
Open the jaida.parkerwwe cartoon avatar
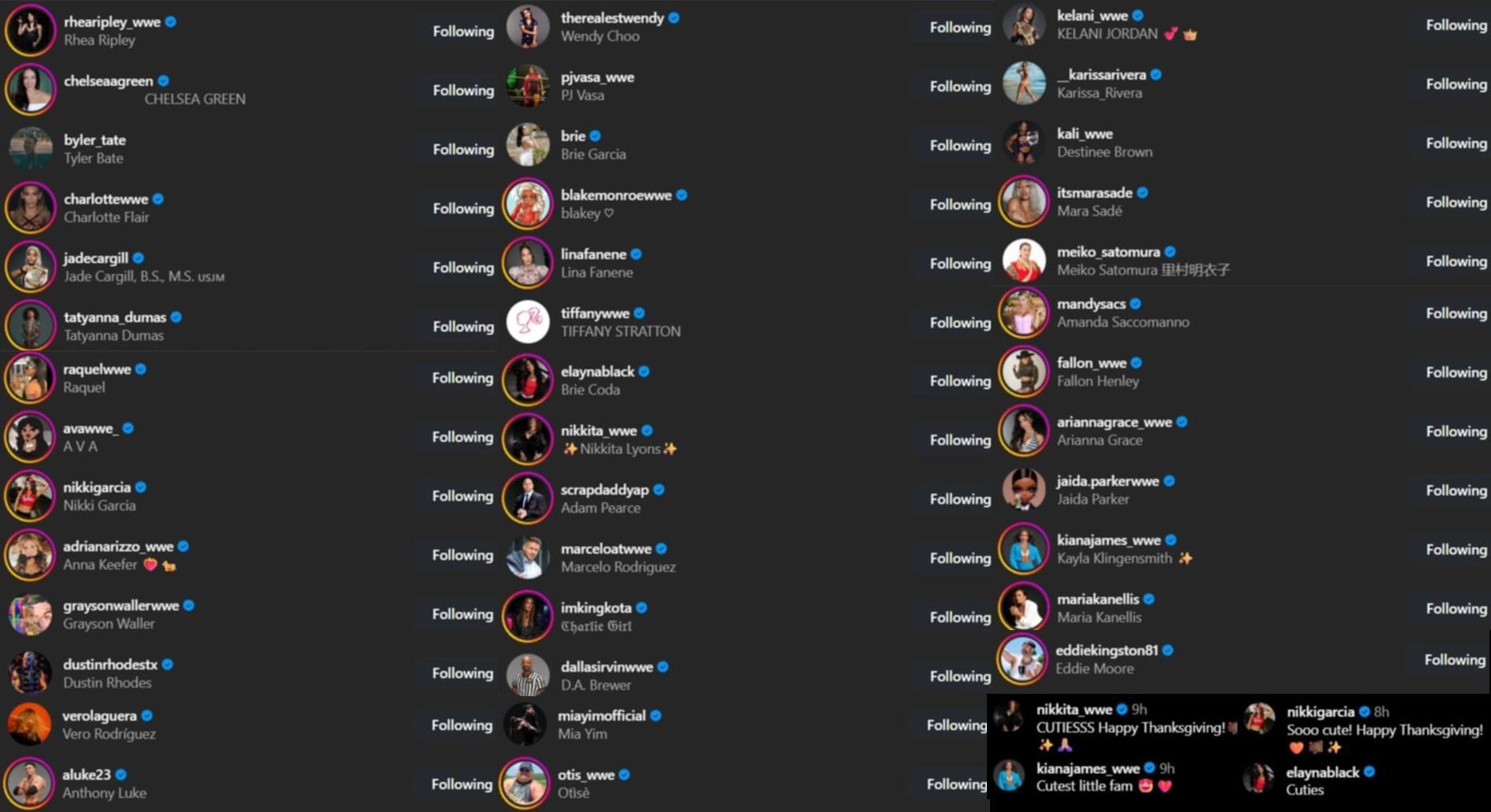click(1024, 490)
